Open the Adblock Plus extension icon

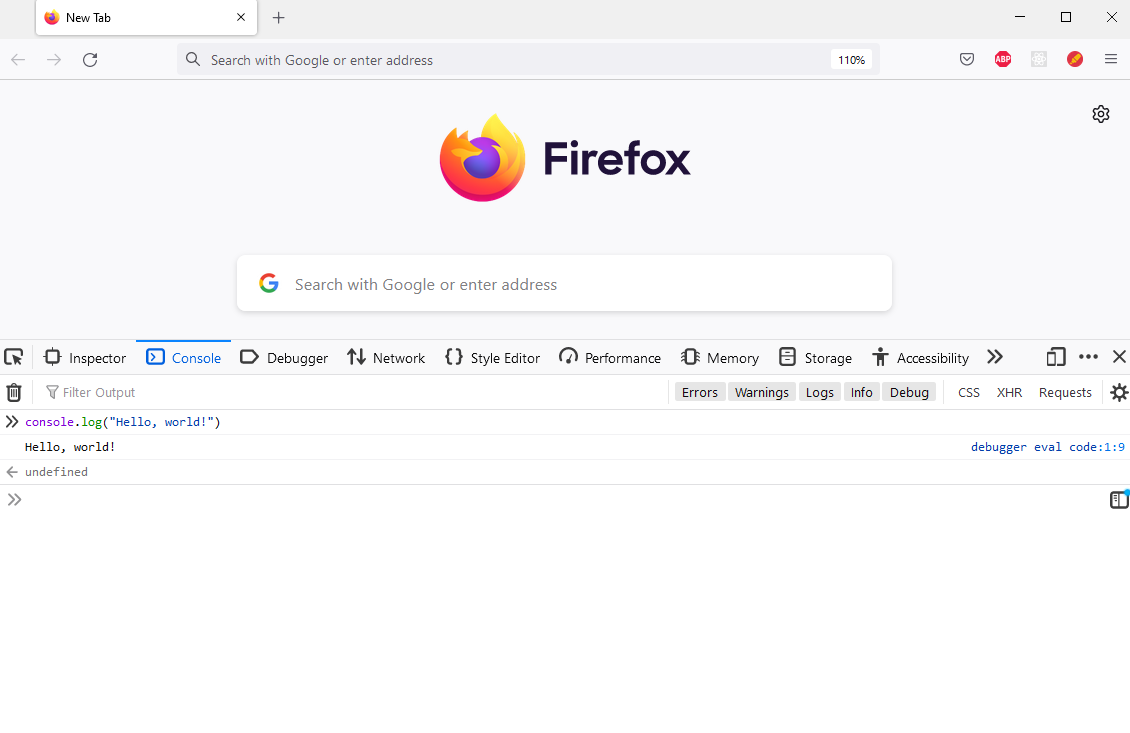pos(1003,59)
